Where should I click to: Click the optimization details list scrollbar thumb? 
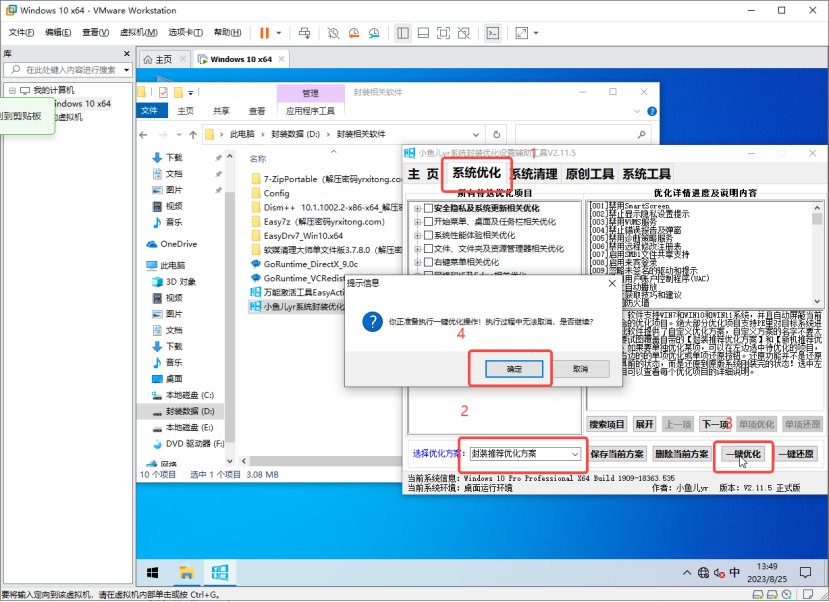coord(817,219)
